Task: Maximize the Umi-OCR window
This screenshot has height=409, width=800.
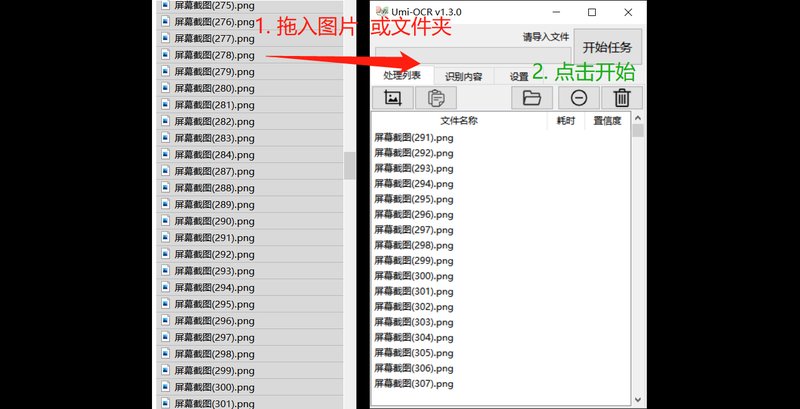Action: [x=592, y=12]
